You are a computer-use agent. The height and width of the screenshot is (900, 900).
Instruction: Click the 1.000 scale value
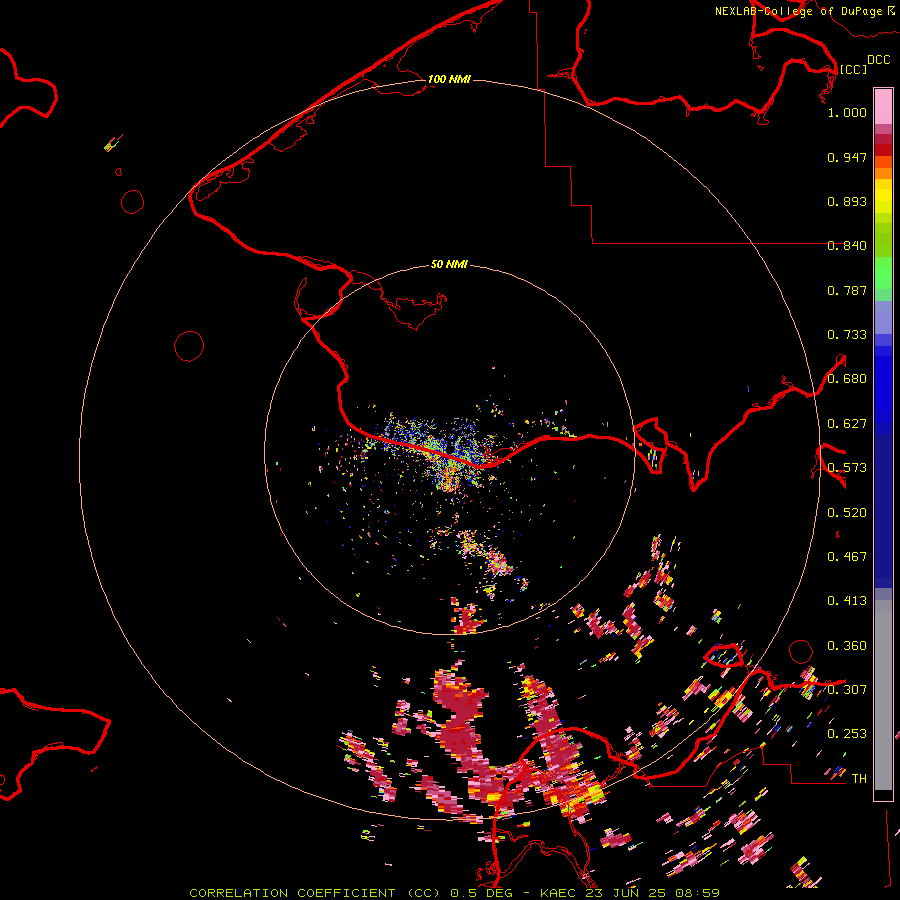click(x=847, y=112)
